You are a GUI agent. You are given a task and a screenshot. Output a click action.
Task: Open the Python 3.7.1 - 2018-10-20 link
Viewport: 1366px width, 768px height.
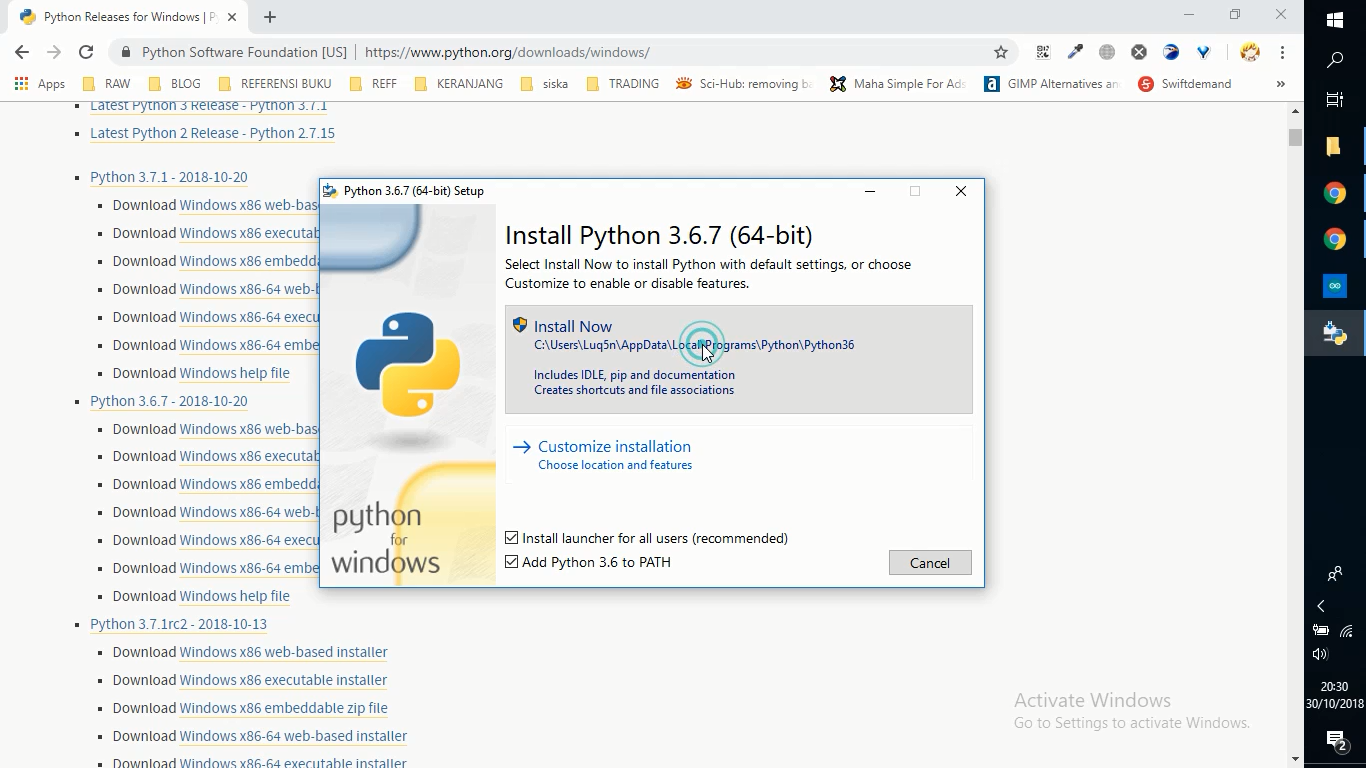coord(168,177)
